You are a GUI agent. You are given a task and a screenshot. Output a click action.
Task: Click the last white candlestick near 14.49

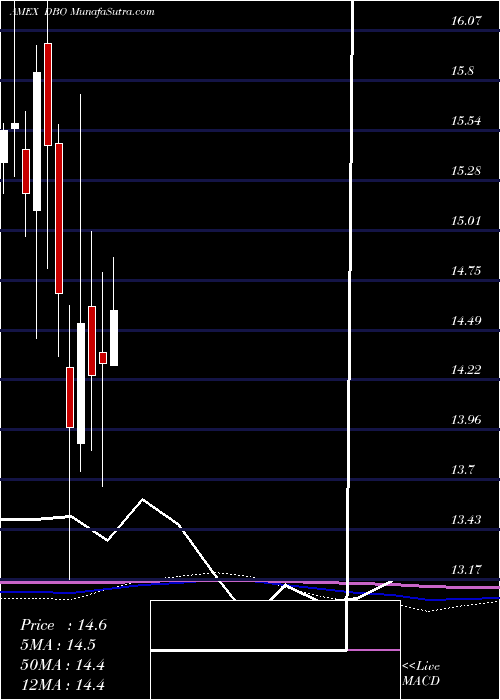pos(114,338)
